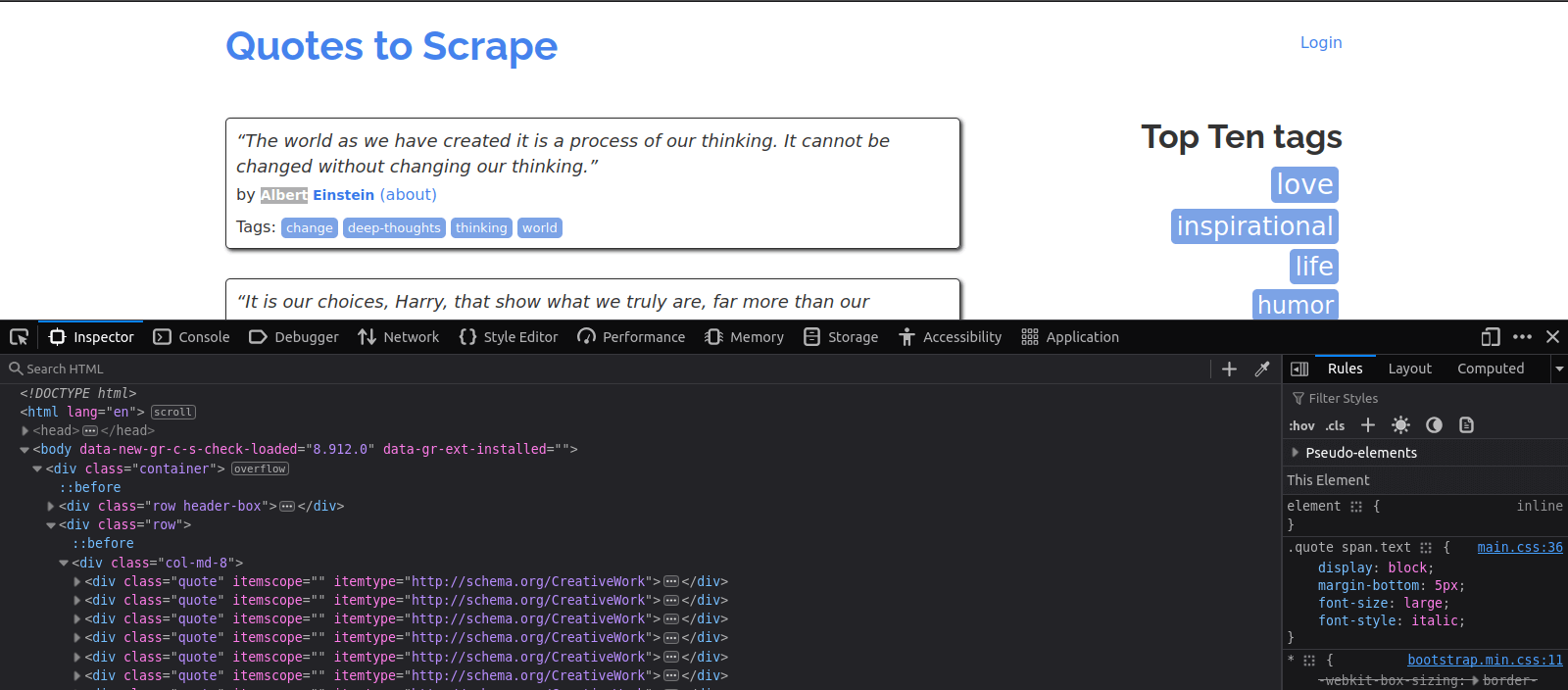Screen dimensions: 1568x690
Task: Toggle dark color scheme simulation
Action: [x=1434, y=425]
